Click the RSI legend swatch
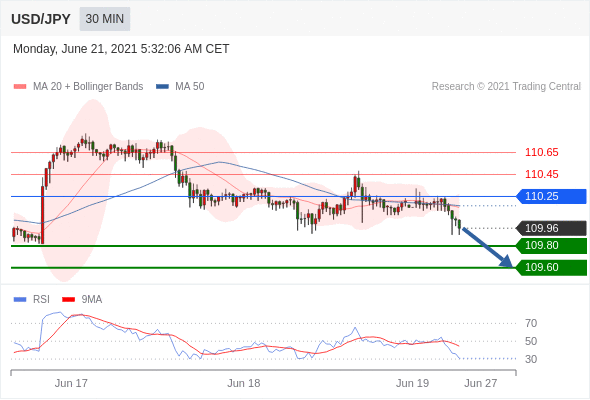 click(20, 300)
